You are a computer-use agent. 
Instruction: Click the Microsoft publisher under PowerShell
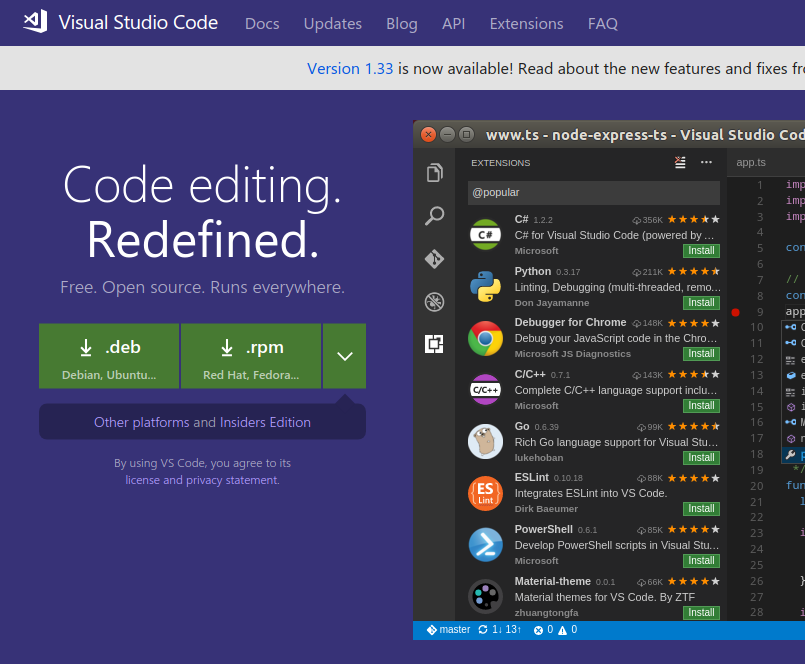pos(536,561)
